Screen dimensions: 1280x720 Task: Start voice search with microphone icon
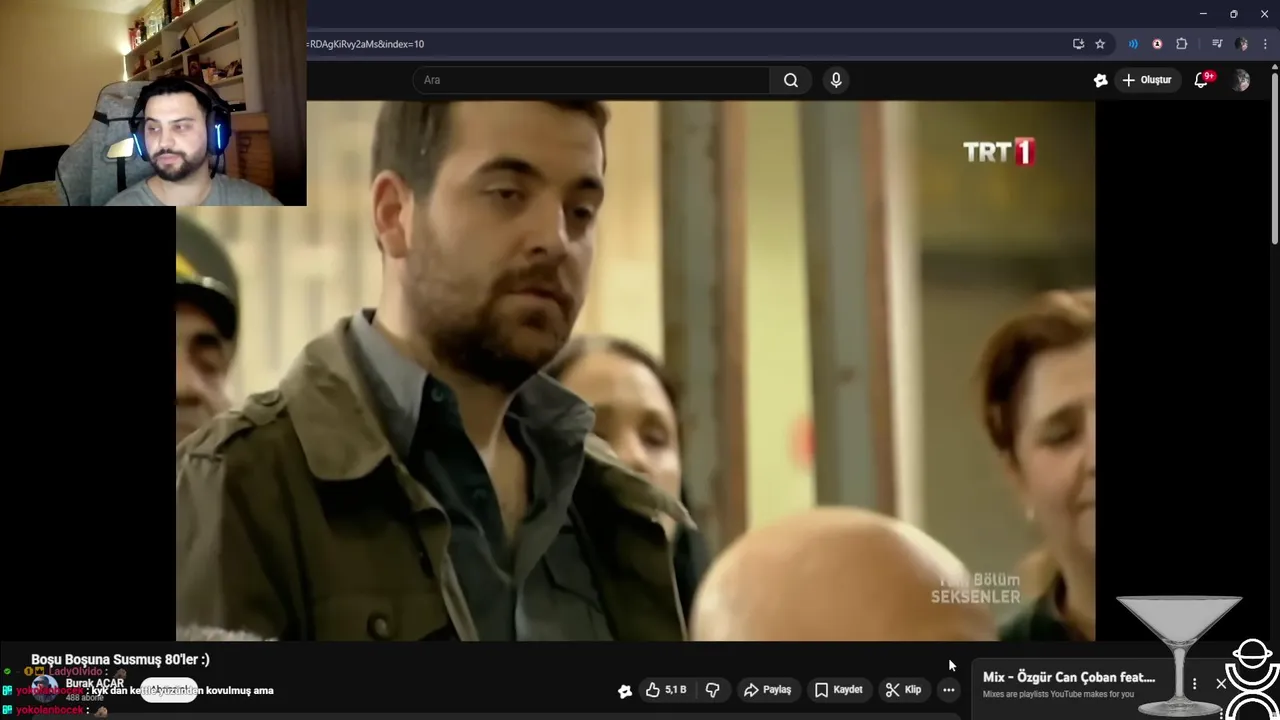pos(836,80)
